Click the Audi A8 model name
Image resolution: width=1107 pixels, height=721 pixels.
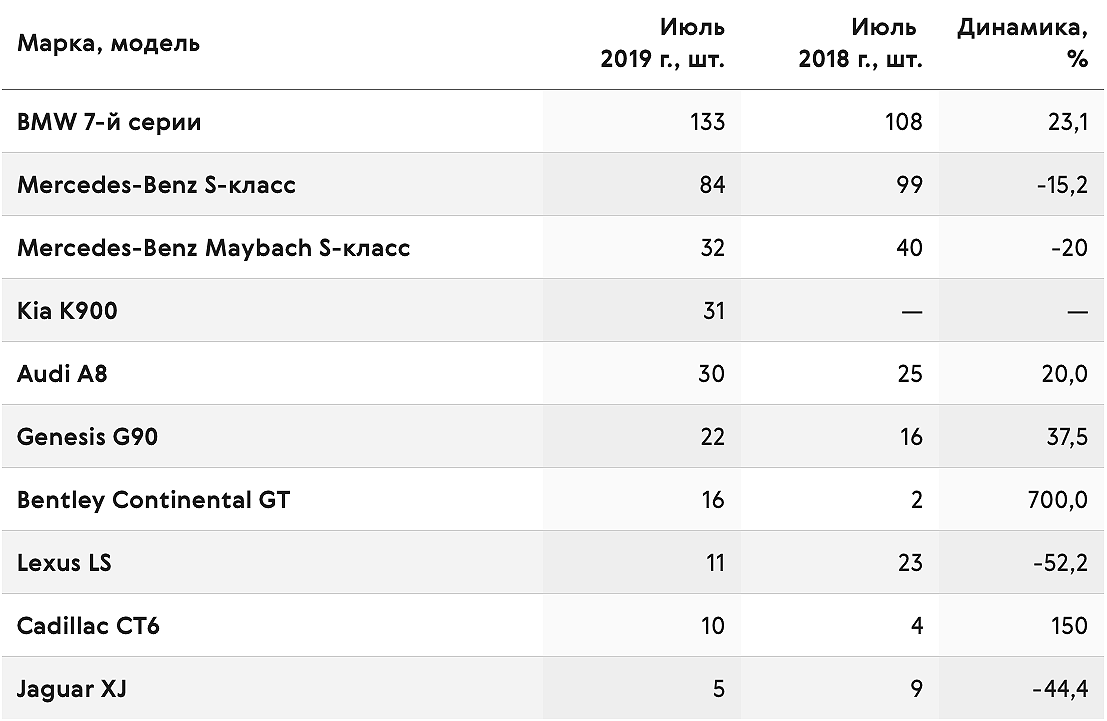[62, 374]
